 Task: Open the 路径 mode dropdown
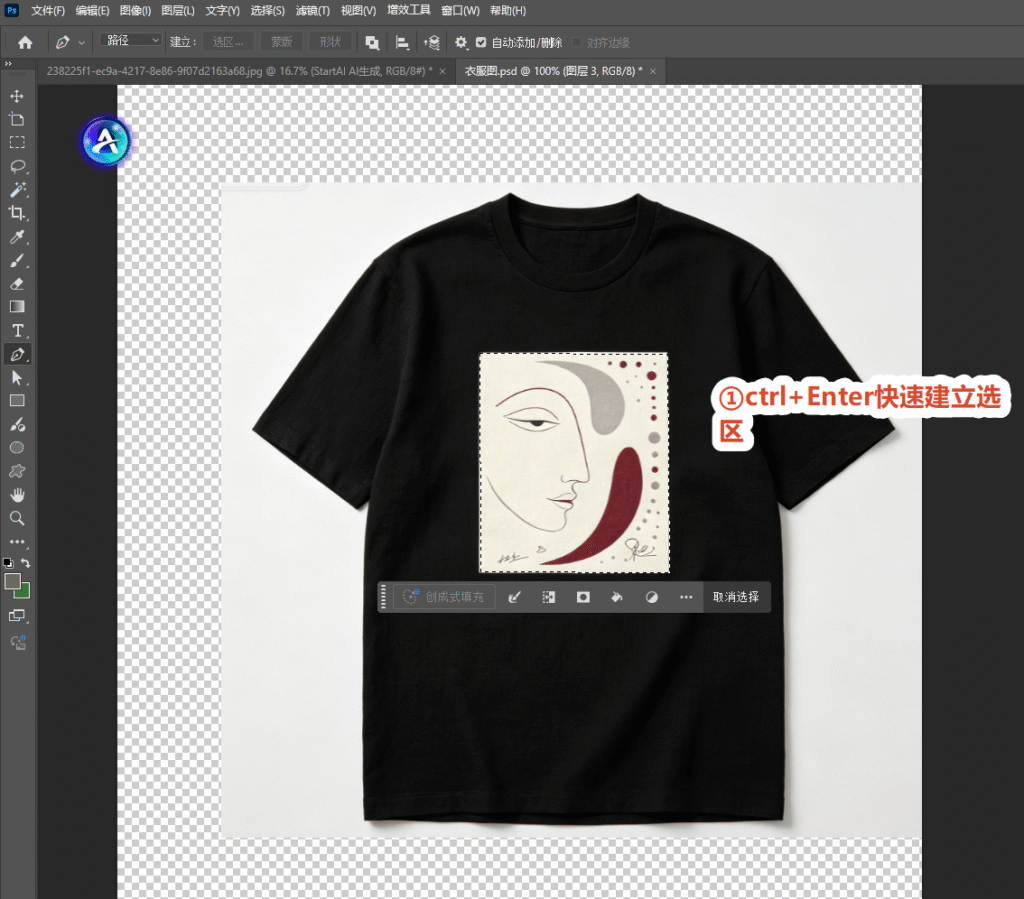(131, 40)
